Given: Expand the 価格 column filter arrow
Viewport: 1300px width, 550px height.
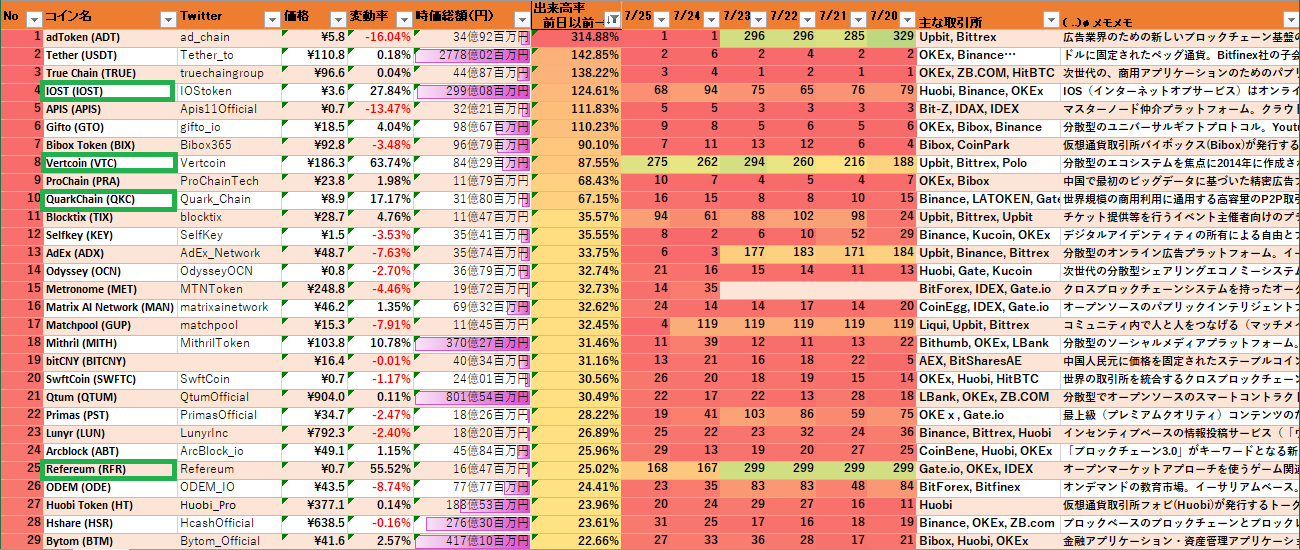Looking at the screenshot, I should [x=339, y=19].
